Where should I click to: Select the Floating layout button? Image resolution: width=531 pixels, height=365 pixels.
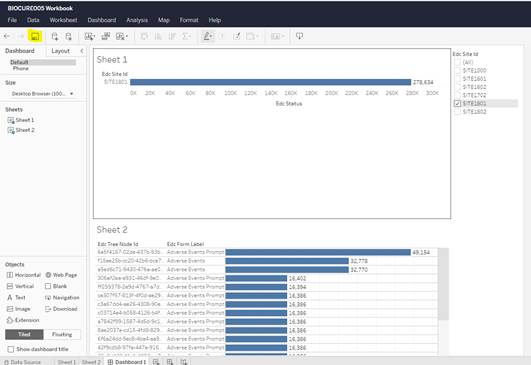pyautogui.click(x=62, y=334)
